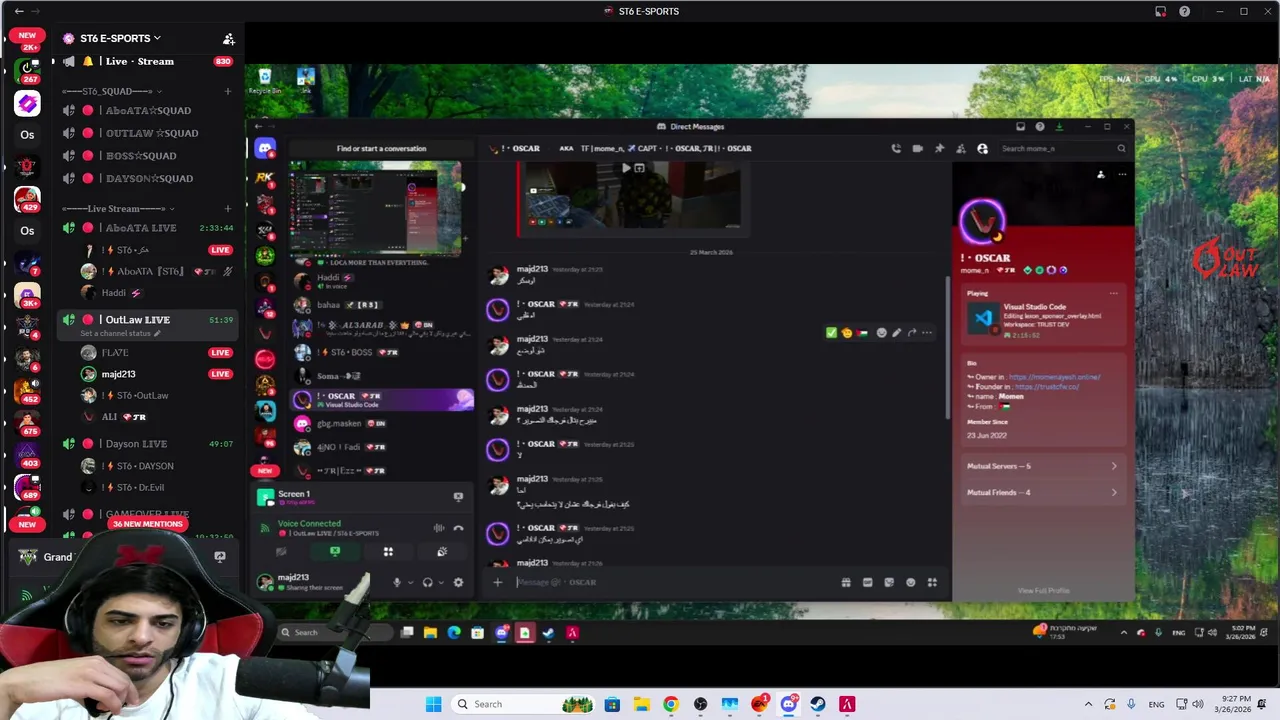This screenshot has width=1280, height=720.
Task: Jump to 36 NEW MENTIONS pill
Action: click(148, 524)
